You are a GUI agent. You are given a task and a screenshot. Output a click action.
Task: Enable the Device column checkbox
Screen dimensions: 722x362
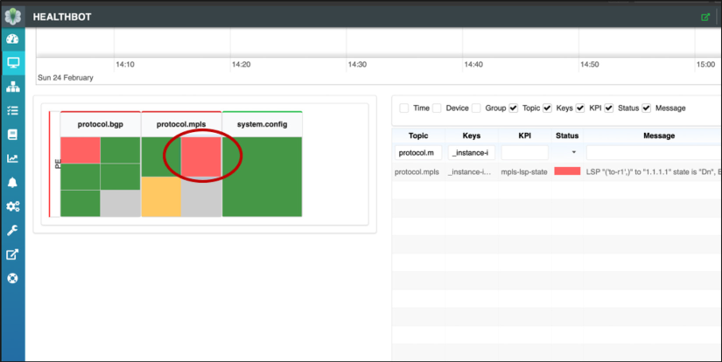pyautogui.click(x=437, y=108)
